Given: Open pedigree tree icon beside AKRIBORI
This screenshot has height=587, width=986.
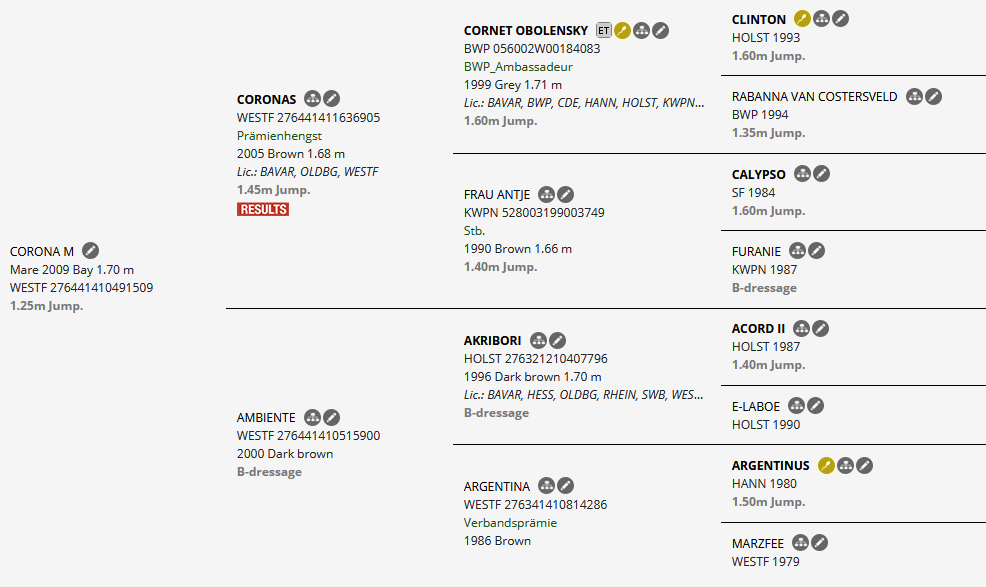Looking at the screenshot, I should click(x=538, y=340).
